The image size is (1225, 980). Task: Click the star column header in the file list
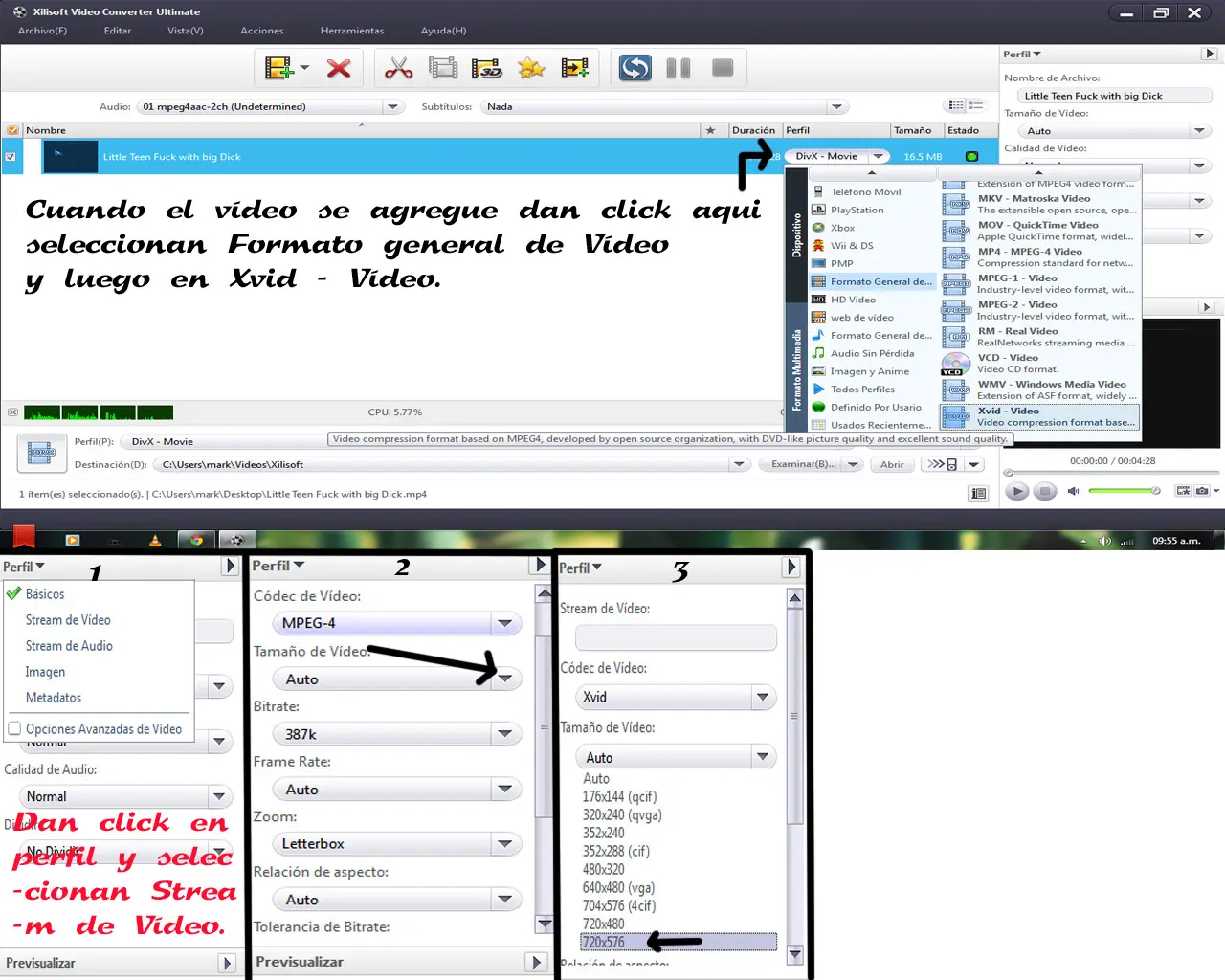[710, 130]
